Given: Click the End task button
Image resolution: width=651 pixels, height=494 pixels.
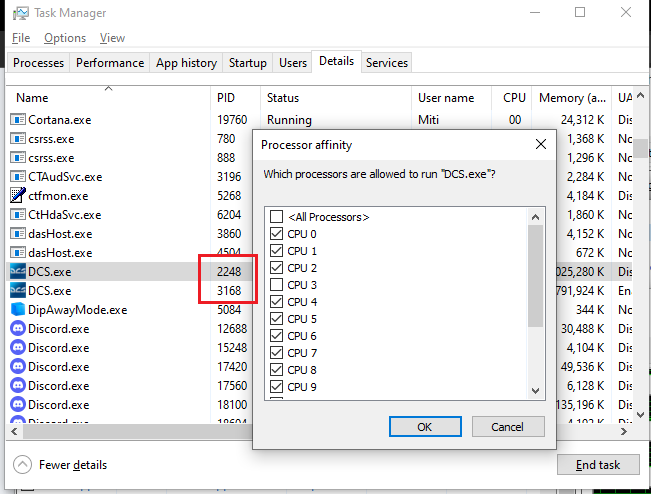Looking at the screenshot, I should (598, 465).
